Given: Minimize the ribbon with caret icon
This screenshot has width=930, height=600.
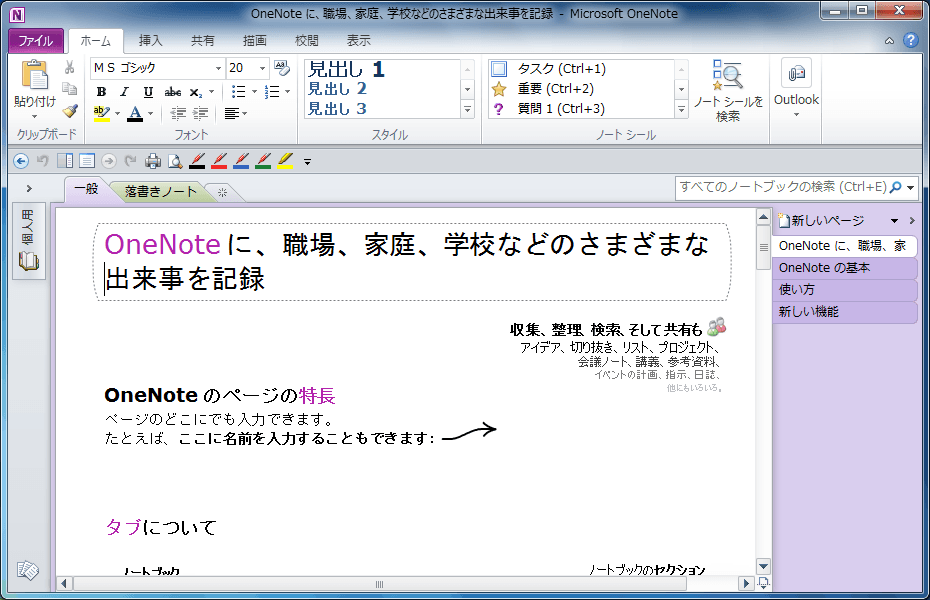Looking at the screenshot, I should 889,41.
